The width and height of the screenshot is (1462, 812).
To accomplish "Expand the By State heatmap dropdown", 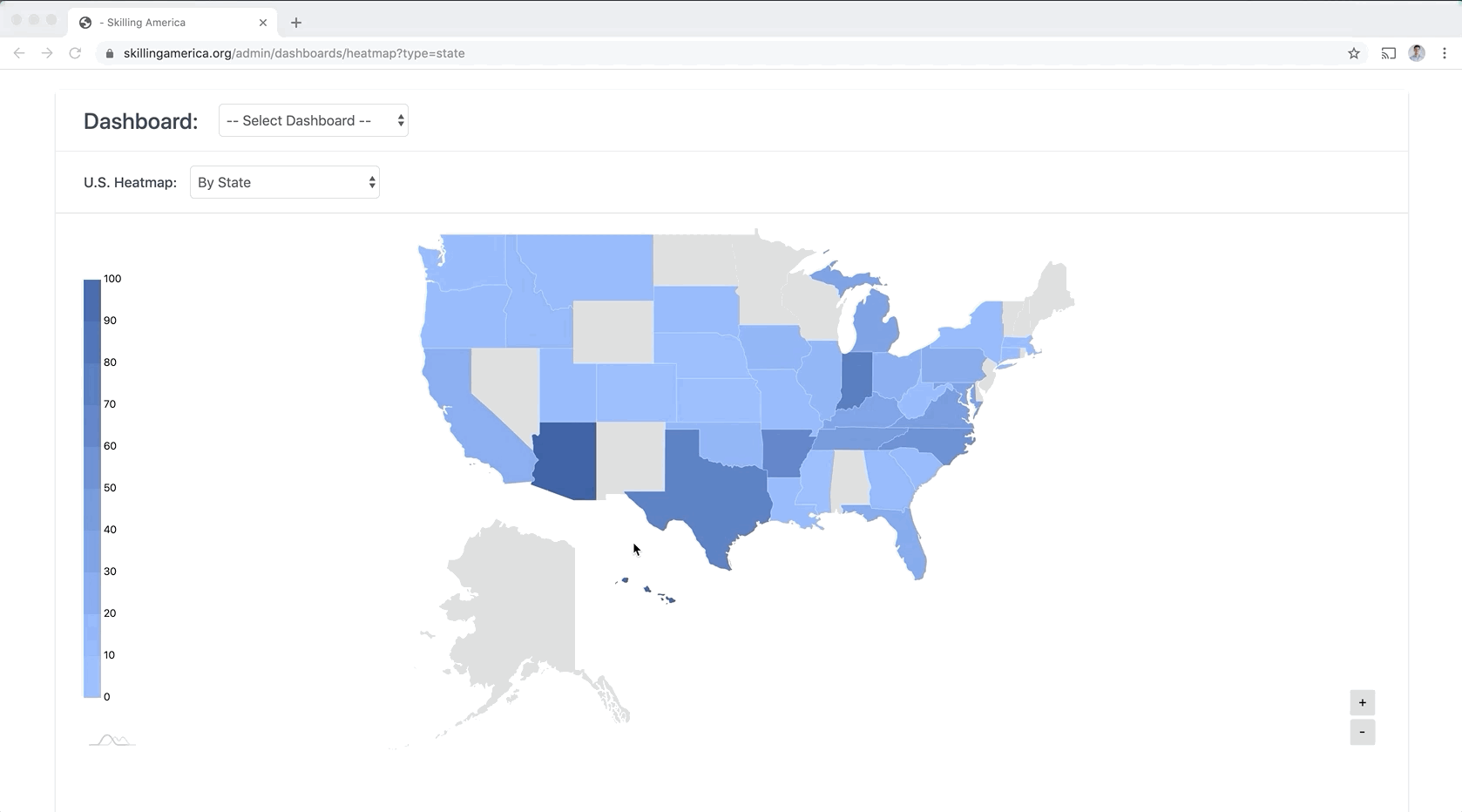I will pyautogui.click(x=285, y=183).
